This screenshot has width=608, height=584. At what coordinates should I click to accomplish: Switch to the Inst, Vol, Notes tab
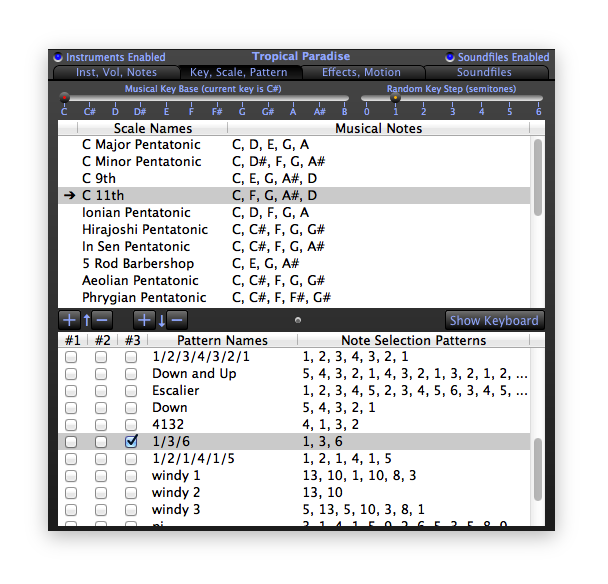[x=116, y=73]
